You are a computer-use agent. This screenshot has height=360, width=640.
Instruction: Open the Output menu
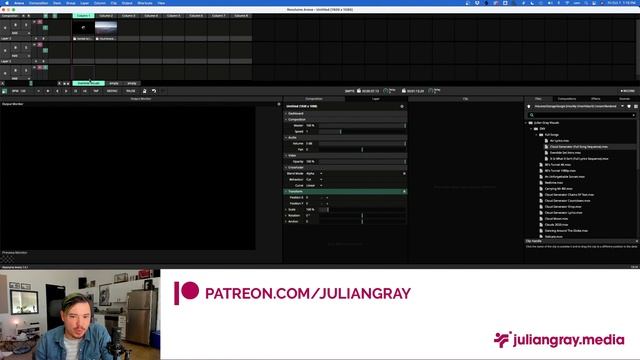coord(127,3)
